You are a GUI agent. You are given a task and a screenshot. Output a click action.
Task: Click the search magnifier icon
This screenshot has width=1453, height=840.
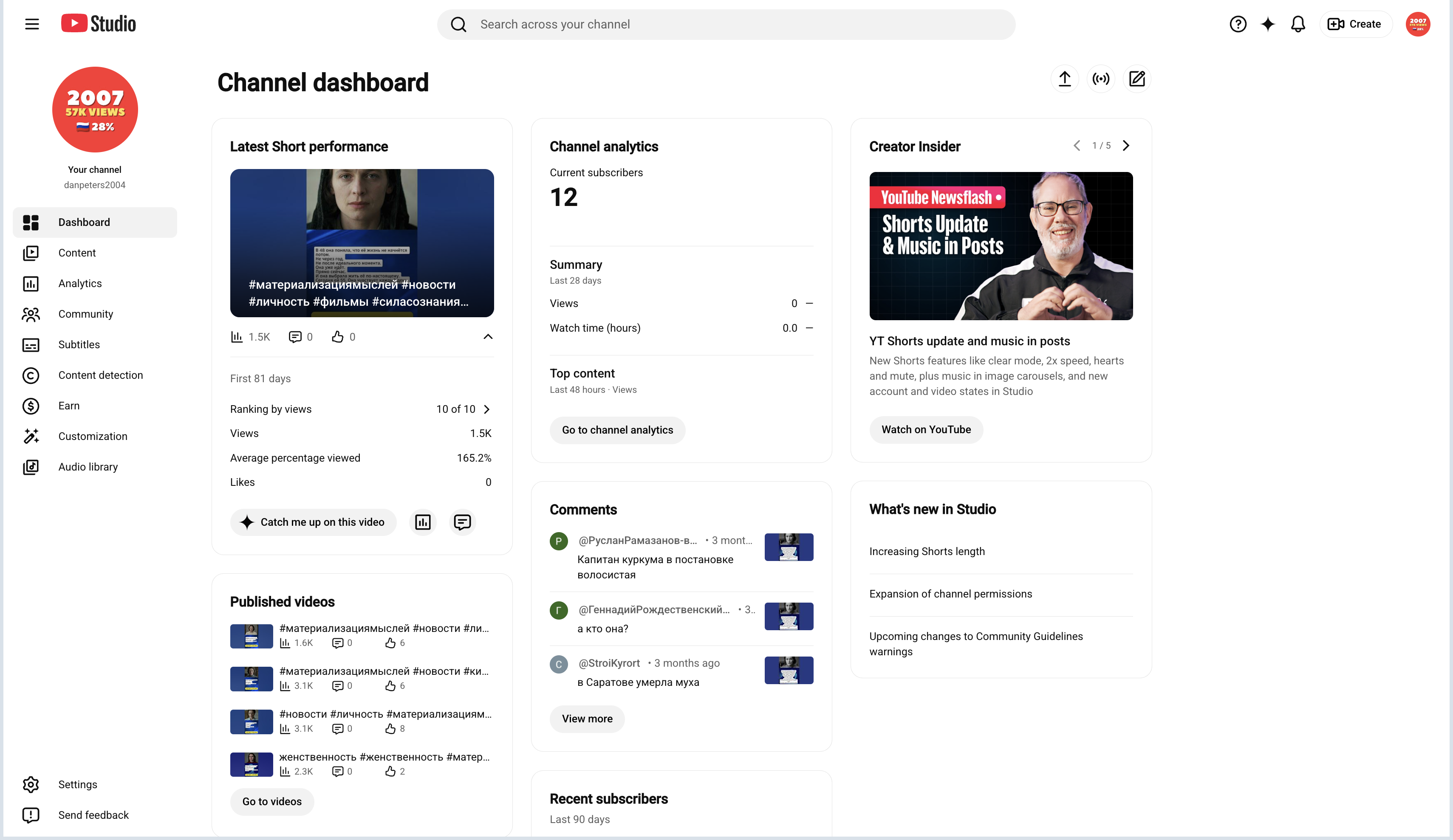point(458,24)
